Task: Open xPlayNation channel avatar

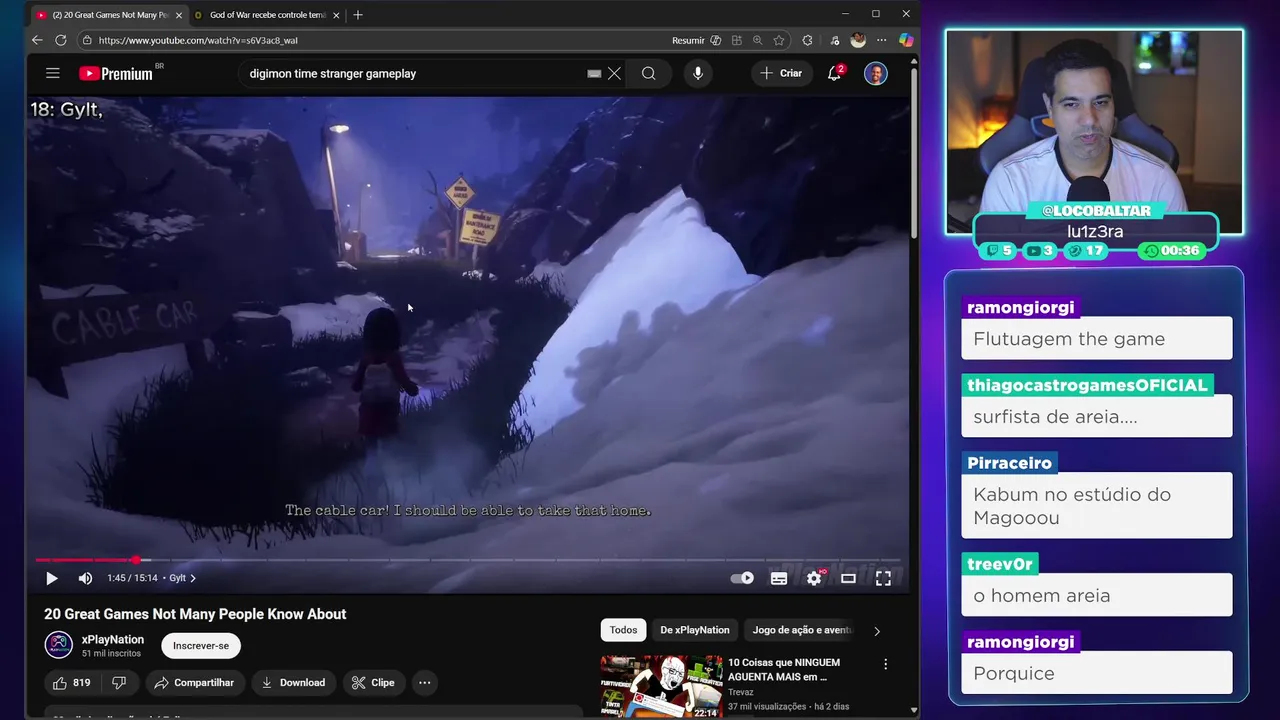Action: pyautogui.click(x=59, y=645)
